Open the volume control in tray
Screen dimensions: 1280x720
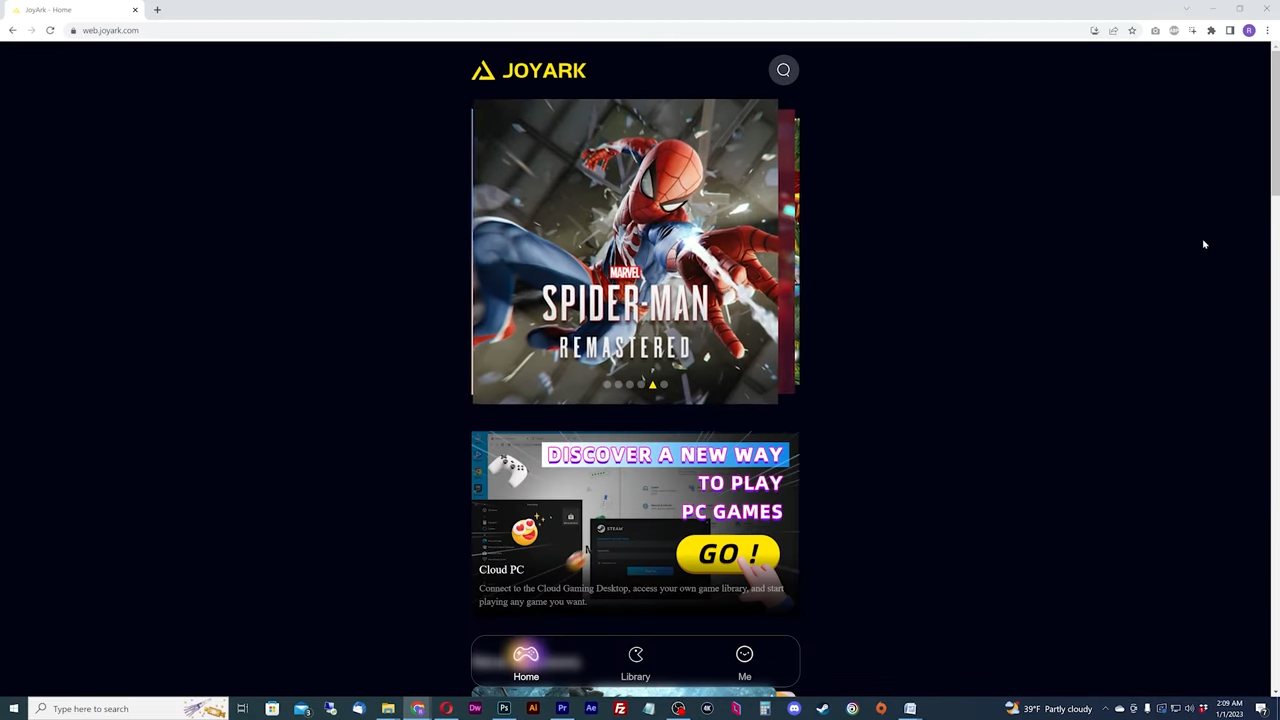click(x=1189, y=709)
